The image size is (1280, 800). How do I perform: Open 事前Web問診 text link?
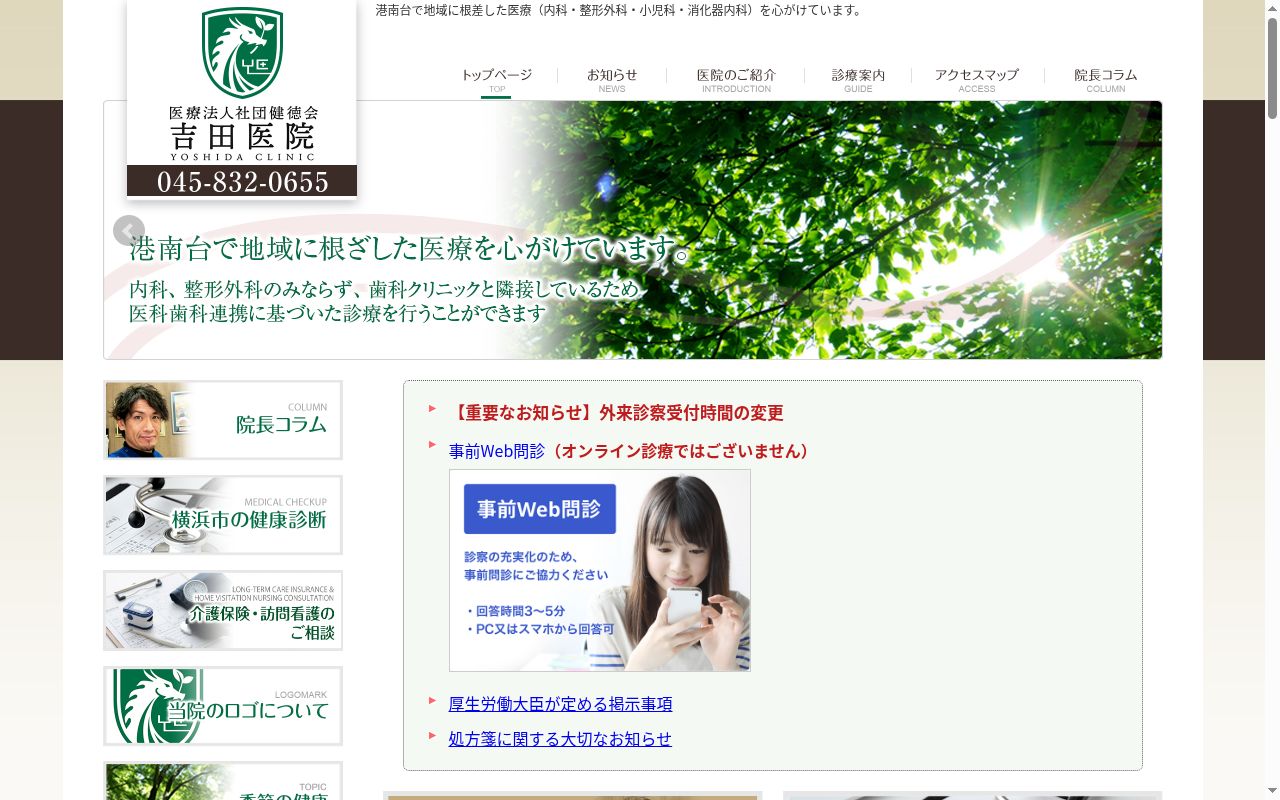coord(497,451)
